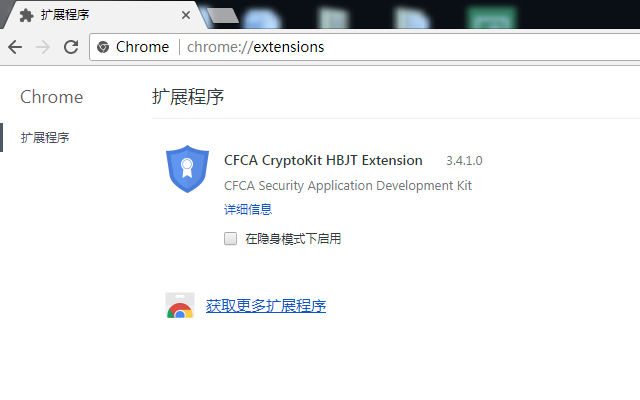Click the 扩展程序 page heading
Screen dimensions: 640x400
point(188,97)
